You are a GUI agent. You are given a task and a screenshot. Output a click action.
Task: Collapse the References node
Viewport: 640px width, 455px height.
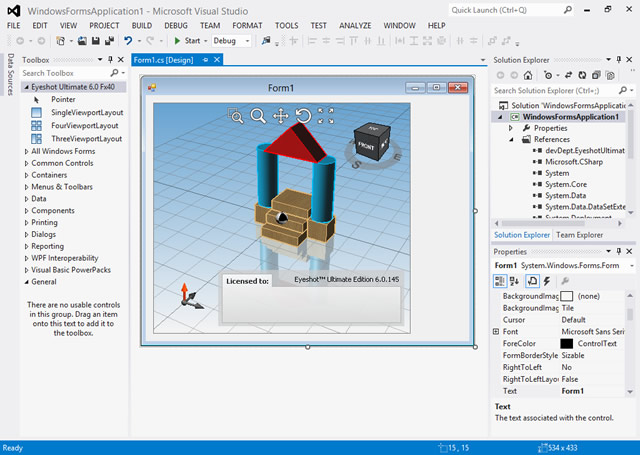pos(511,140)
